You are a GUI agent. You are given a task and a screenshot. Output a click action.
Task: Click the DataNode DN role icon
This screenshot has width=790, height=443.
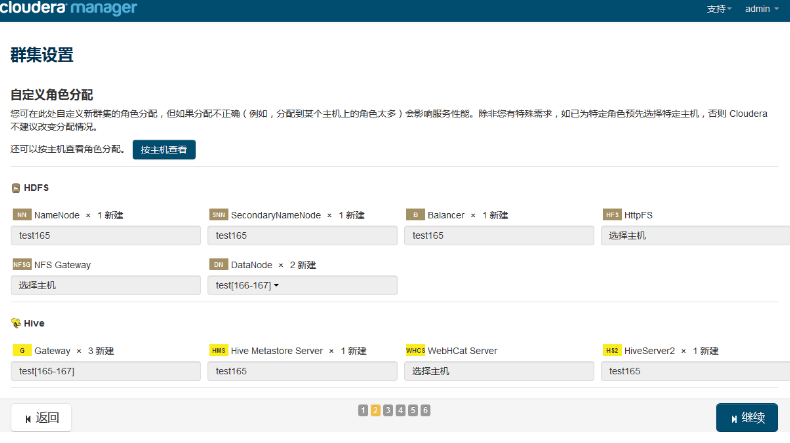[218, 265]
